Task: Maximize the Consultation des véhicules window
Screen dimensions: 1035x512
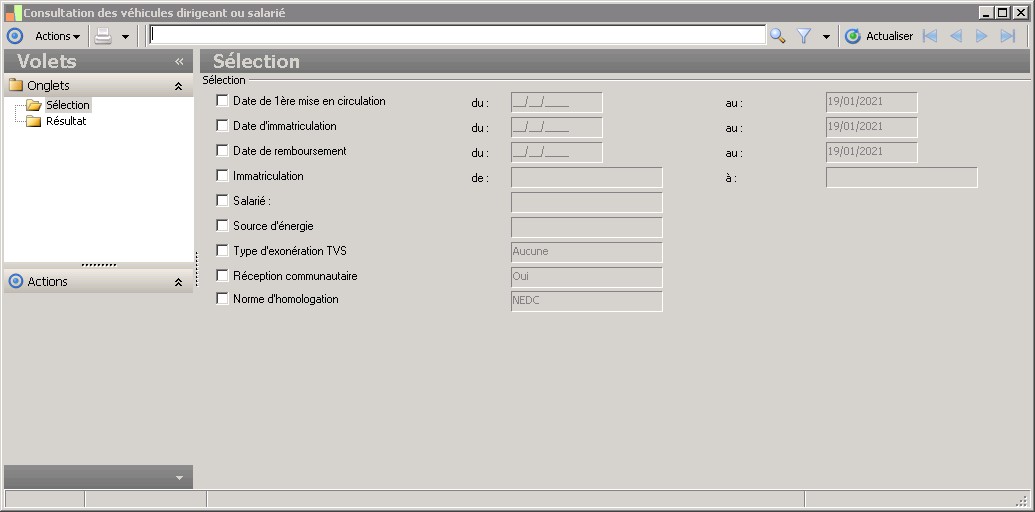Action: (x=1003, y=13)
